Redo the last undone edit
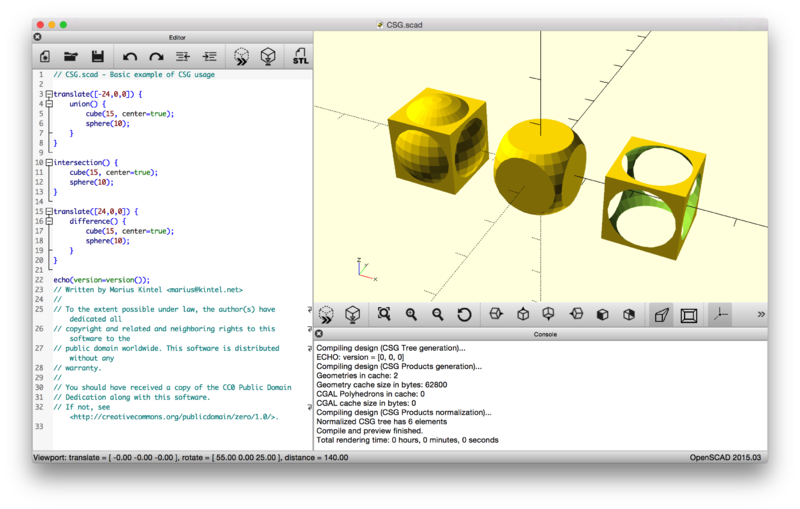 (x=156, y=57)
